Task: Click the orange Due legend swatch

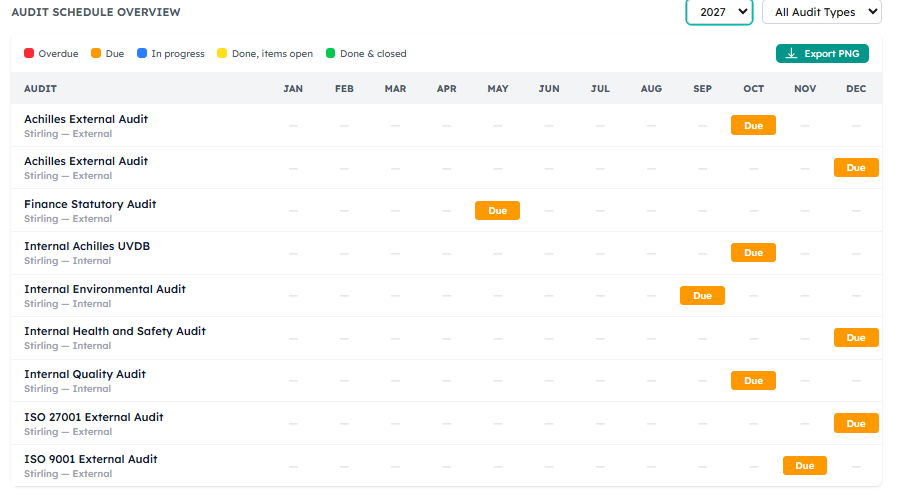Action: (96, 53)
